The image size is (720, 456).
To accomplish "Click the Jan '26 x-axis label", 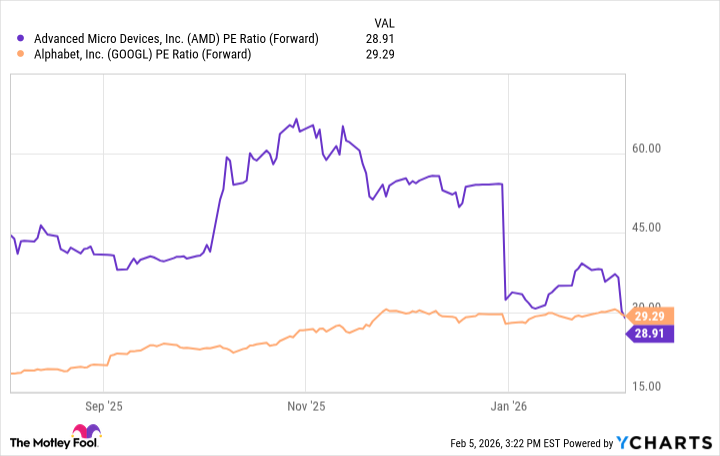I will pyautogui.click(x=508, y=406).
